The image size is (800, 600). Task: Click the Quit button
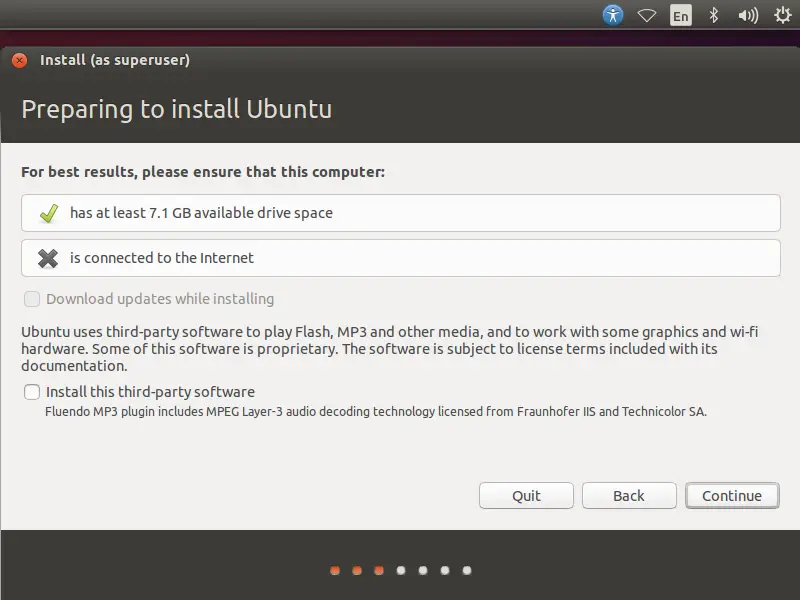click(526, 495)
